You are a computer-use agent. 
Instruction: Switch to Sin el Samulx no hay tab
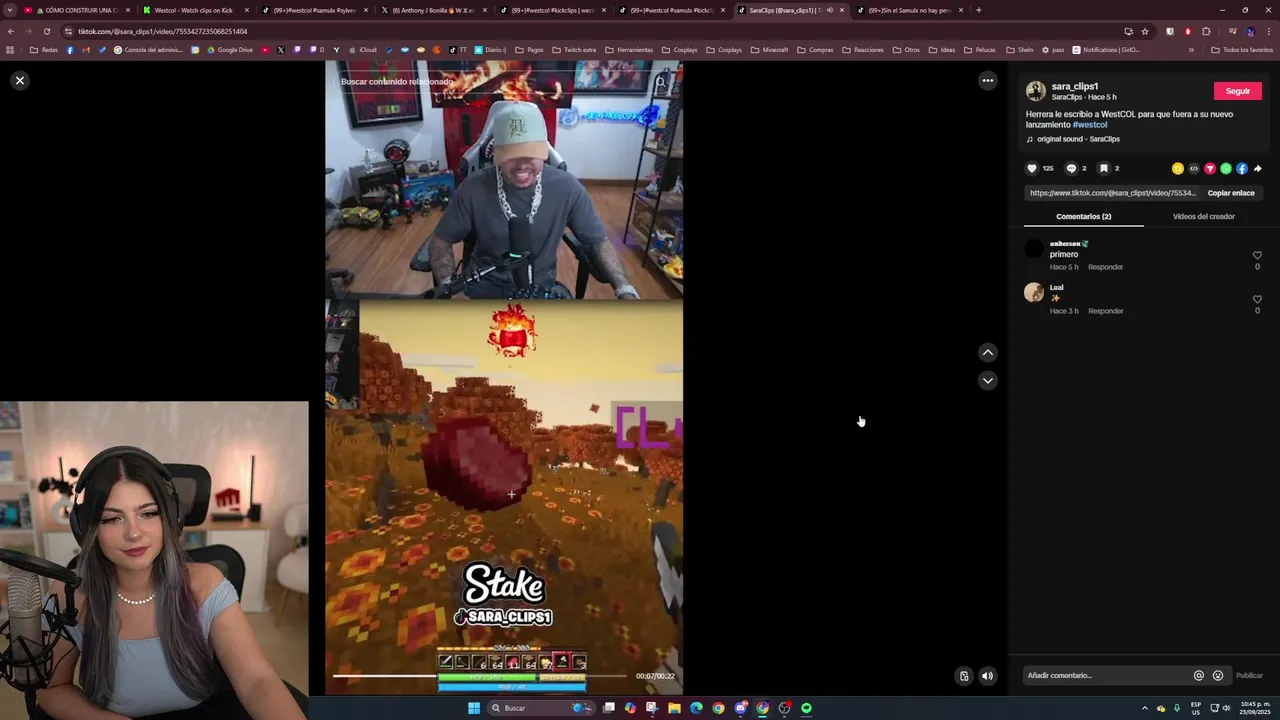click(909, 10)
